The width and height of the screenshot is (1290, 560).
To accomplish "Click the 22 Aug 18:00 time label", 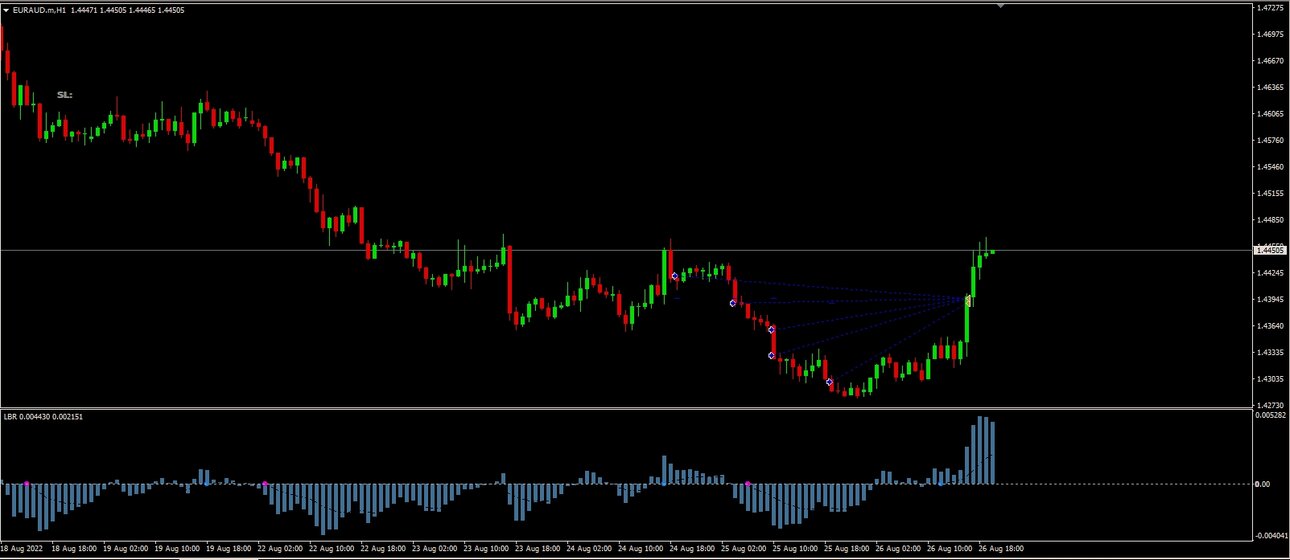I will click(x=385, y=549).
